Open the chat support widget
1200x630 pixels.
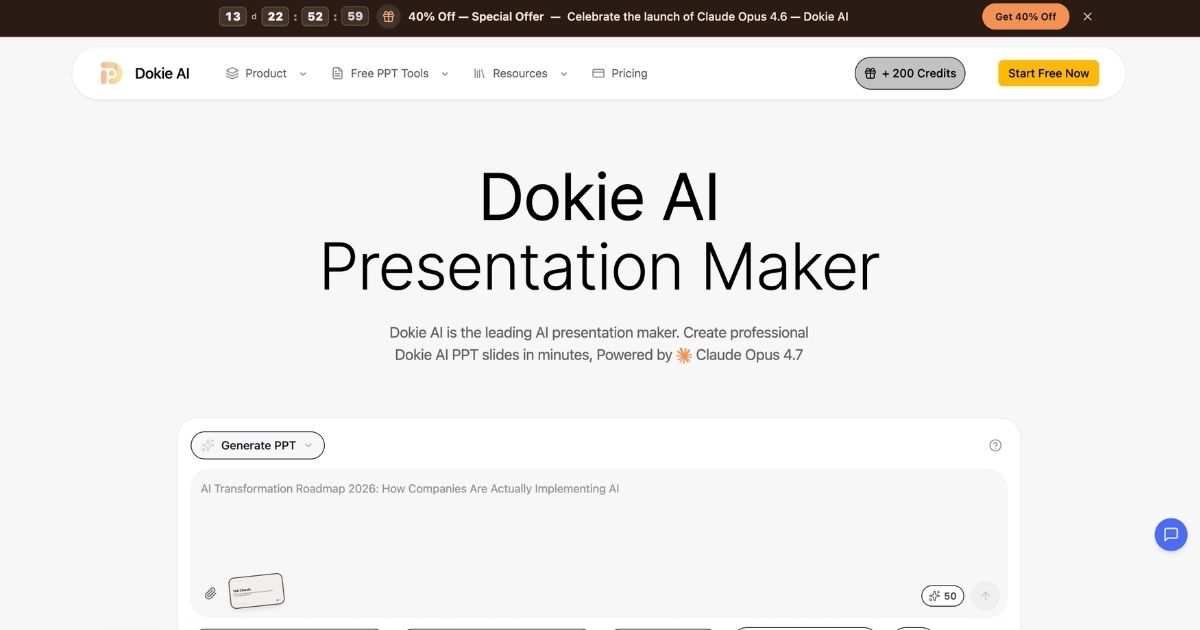tap(1171, 534)
